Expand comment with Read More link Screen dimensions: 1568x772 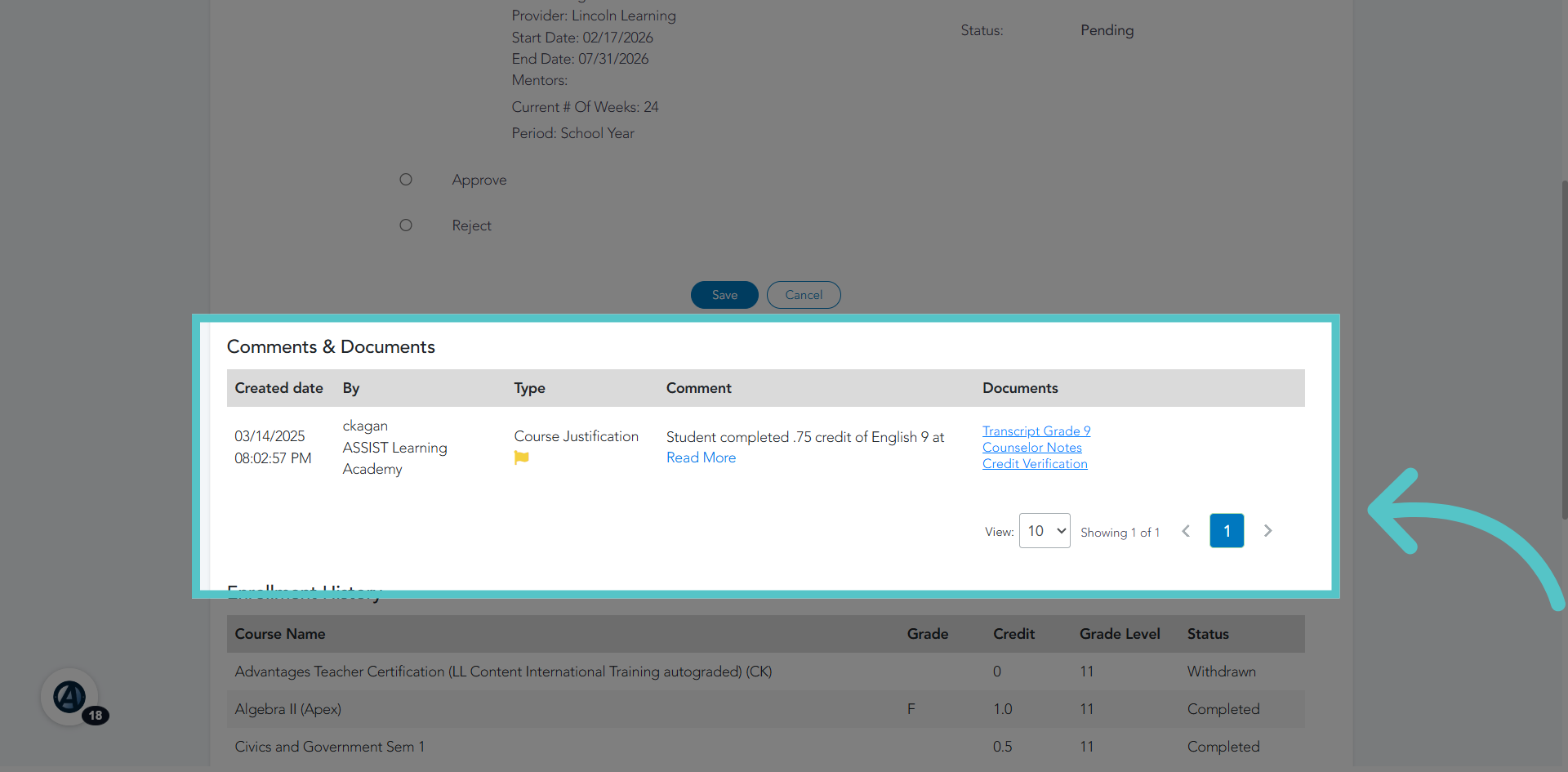[x=701, y=457]
